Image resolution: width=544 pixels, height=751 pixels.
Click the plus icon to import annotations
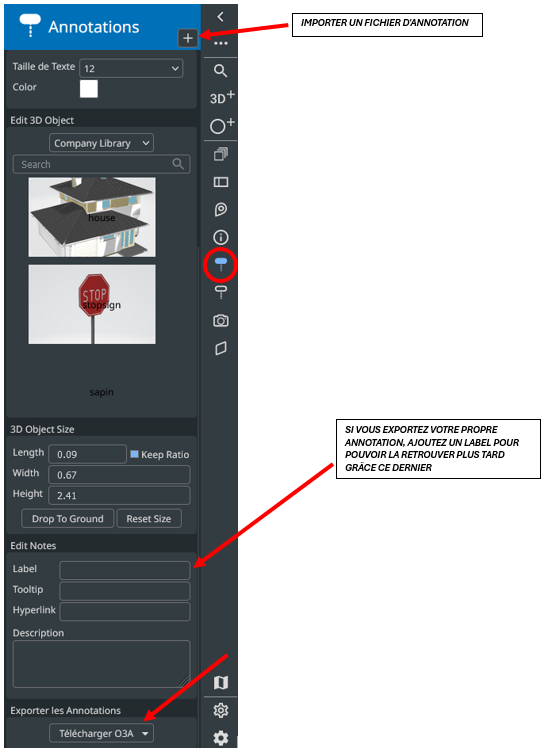pyautogui.click(x=188, y=38)
